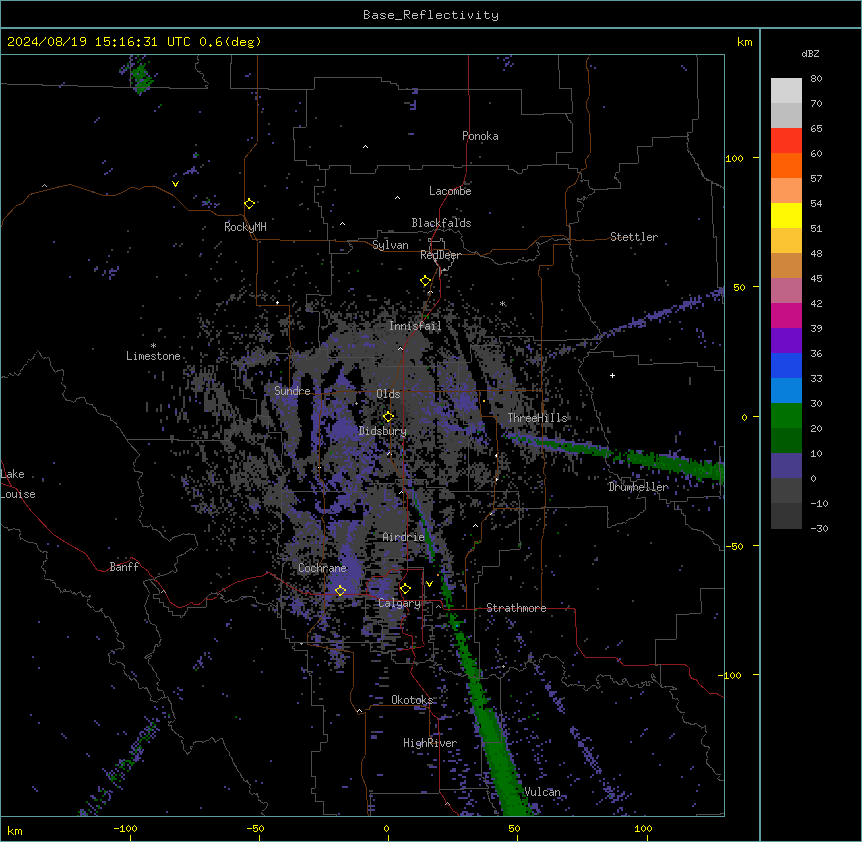
Task: Select the magenta 42 dBZ legend color
Action: tap(786, 315)
